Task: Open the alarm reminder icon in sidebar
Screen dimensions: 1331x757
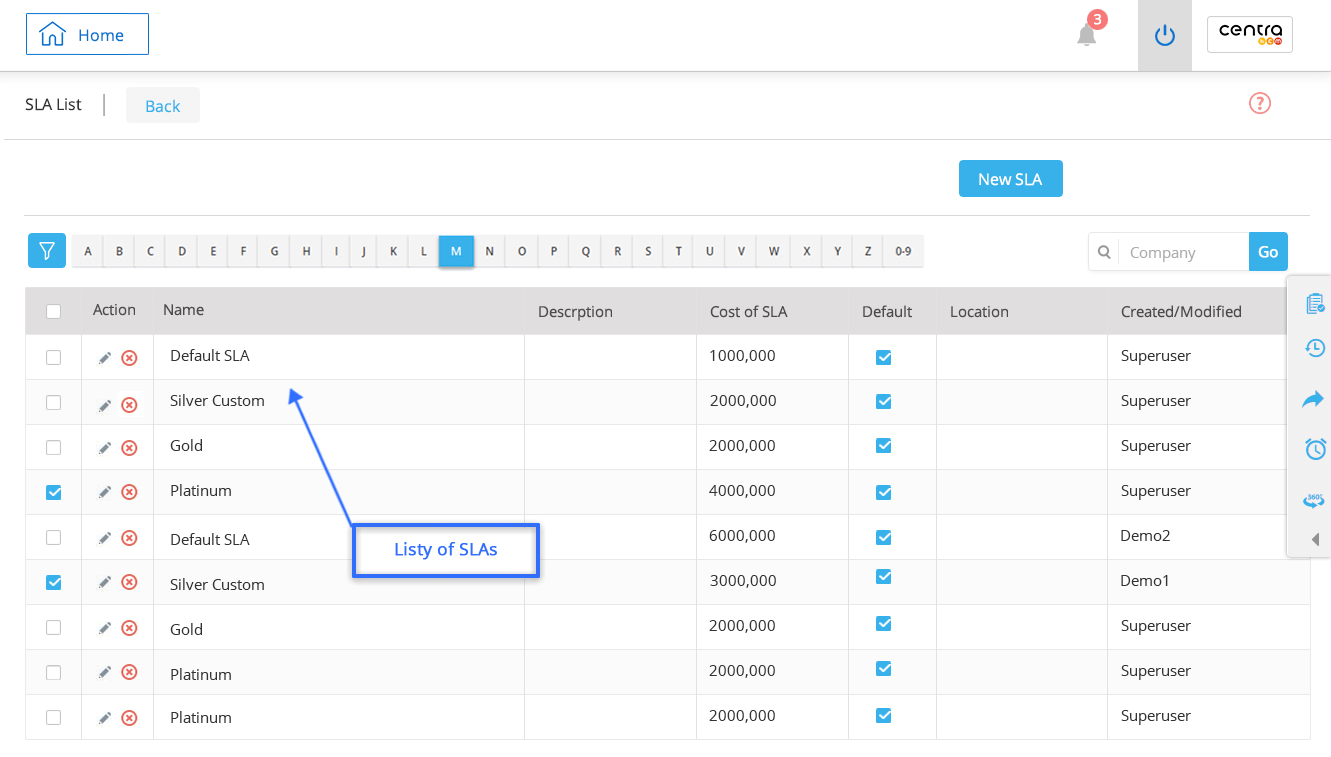Action: 1314,449
